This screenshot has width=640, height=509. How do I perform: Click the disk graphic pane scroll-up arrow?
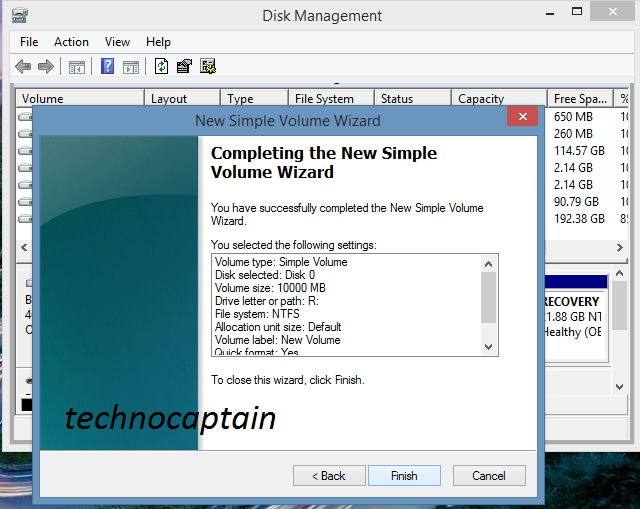coord(619,273)
